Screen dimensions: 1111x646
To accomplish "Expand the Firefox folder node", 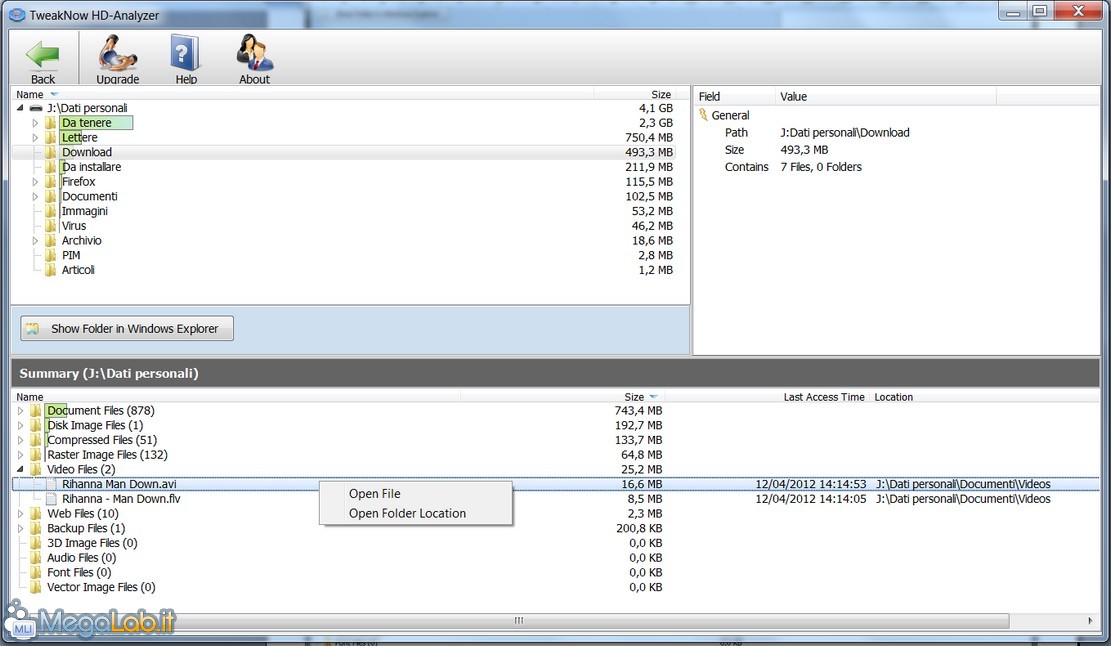I will (35, 182).
